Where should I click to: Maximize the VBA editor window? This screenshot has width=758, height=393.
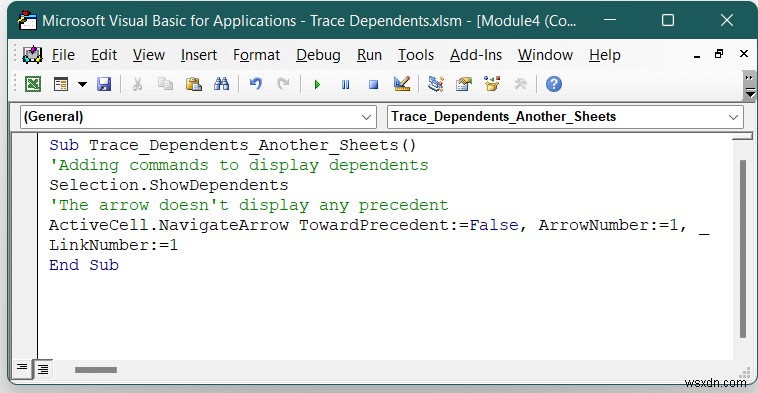click(668, 20)
